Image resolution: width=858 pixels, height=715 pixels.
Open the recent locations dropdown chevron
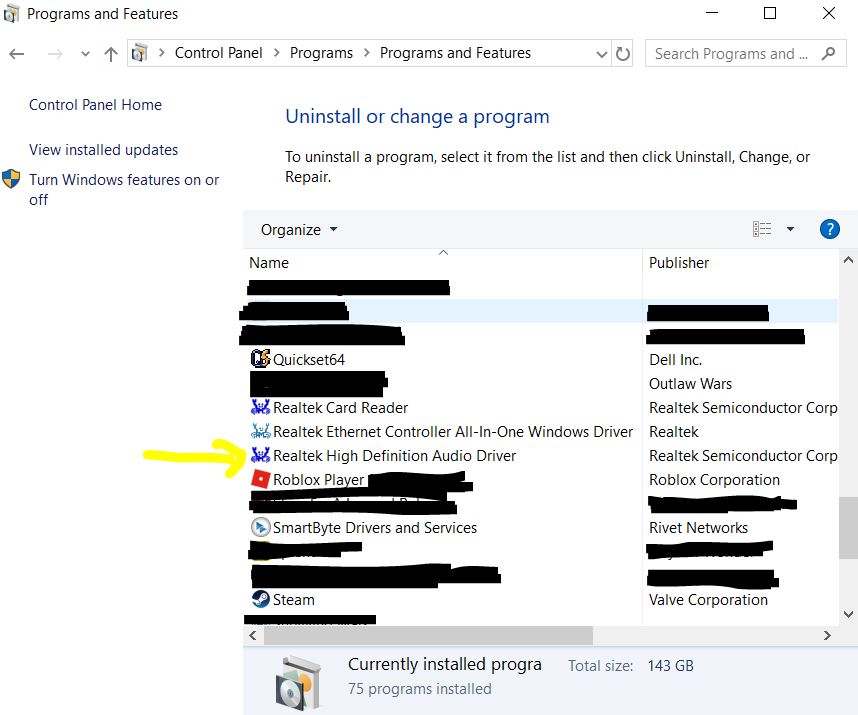tap(85, 54)
